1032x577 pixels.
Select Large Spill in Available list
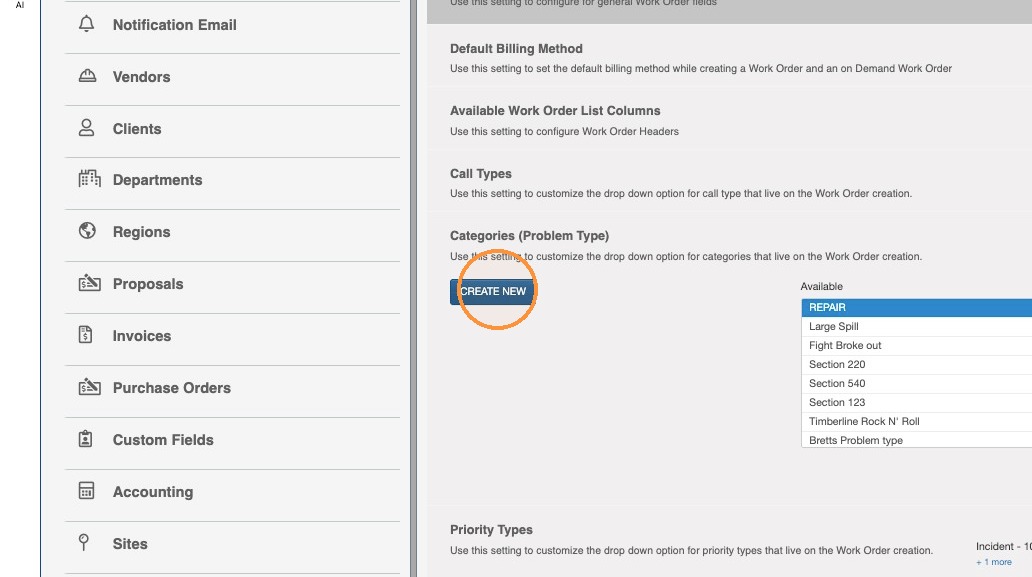coord(917,326)
